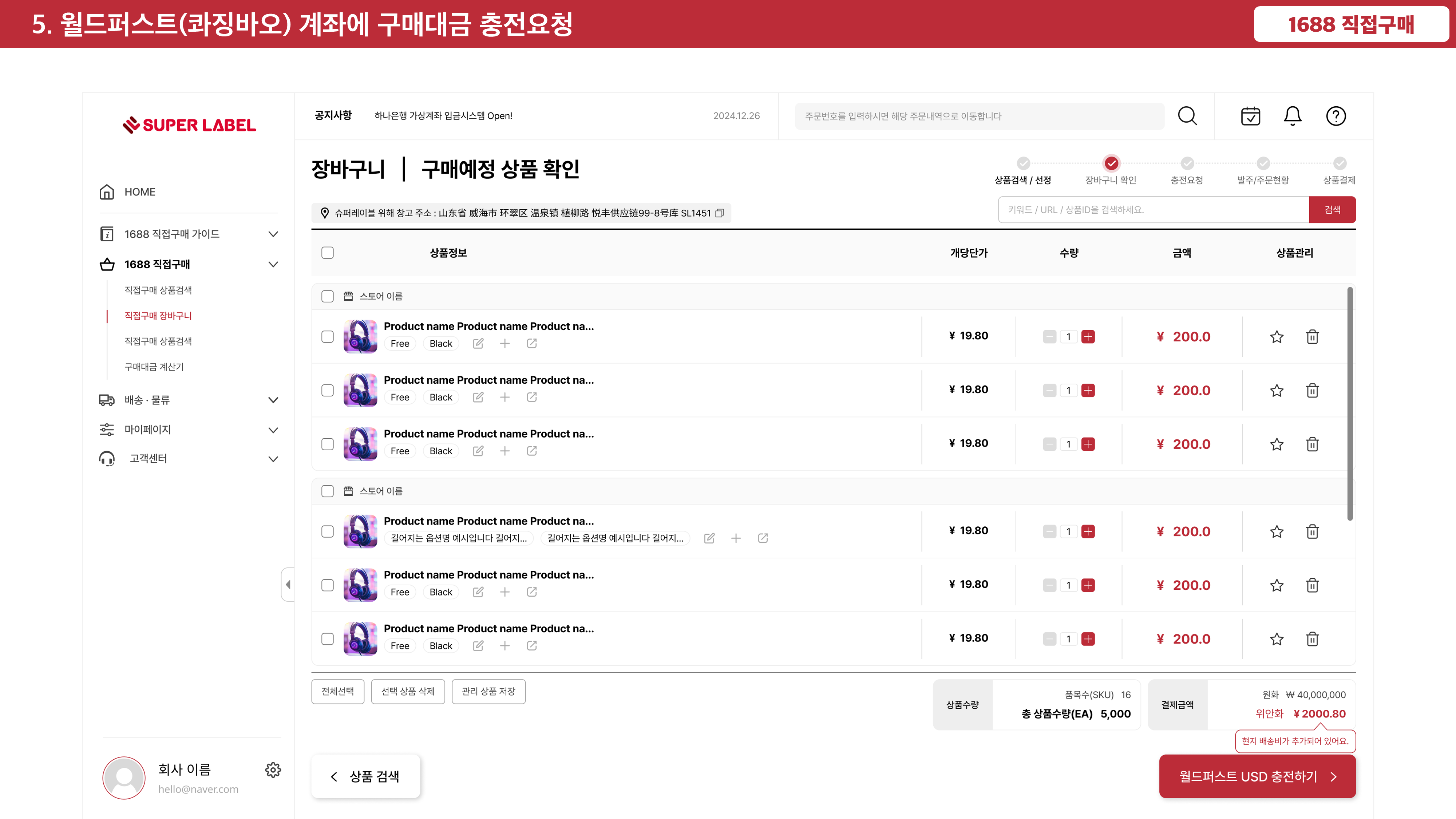Copy warehouse address with copy icon

pos(720,213)
